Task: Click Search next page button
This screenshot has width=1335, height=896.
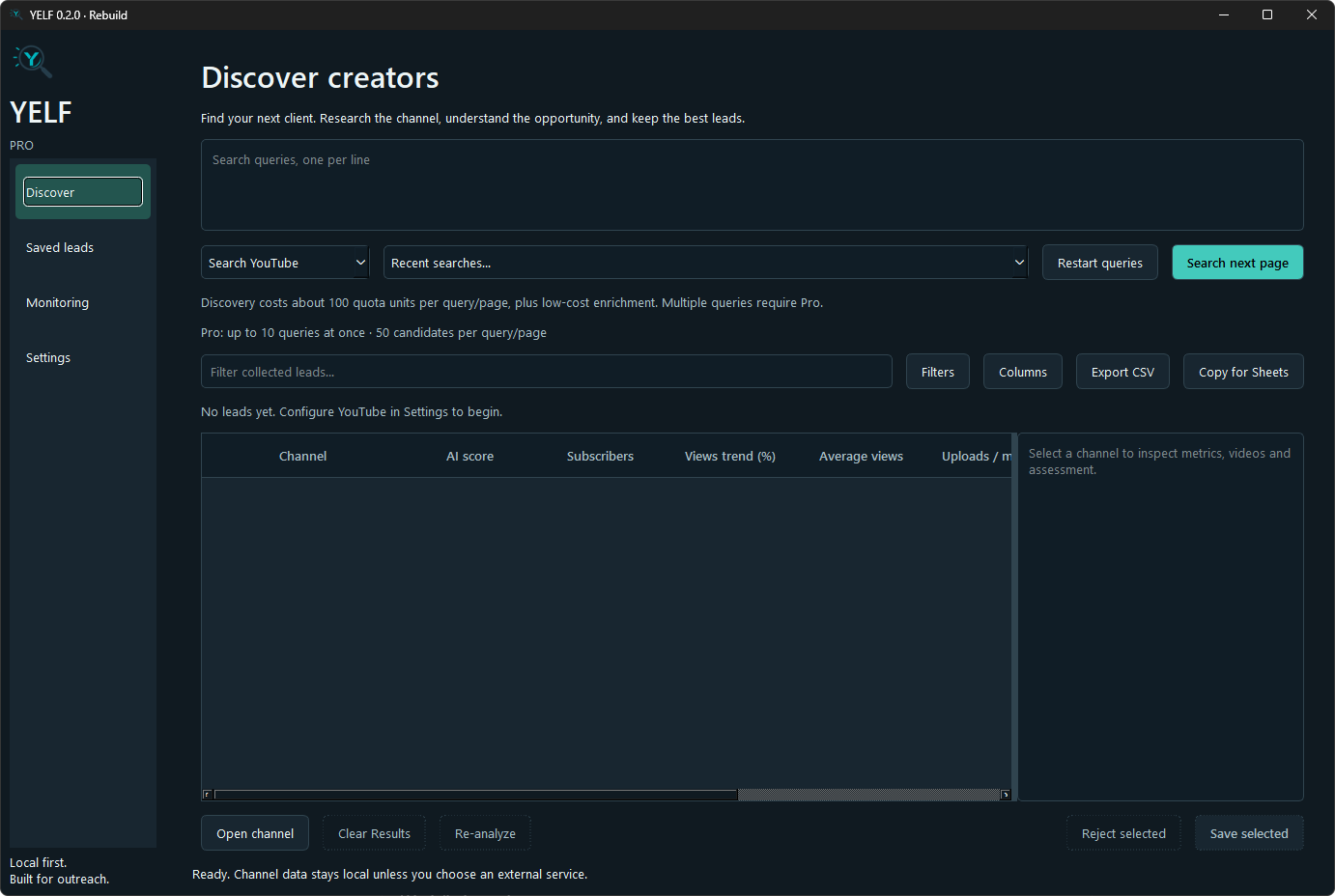Action: 1237,263
